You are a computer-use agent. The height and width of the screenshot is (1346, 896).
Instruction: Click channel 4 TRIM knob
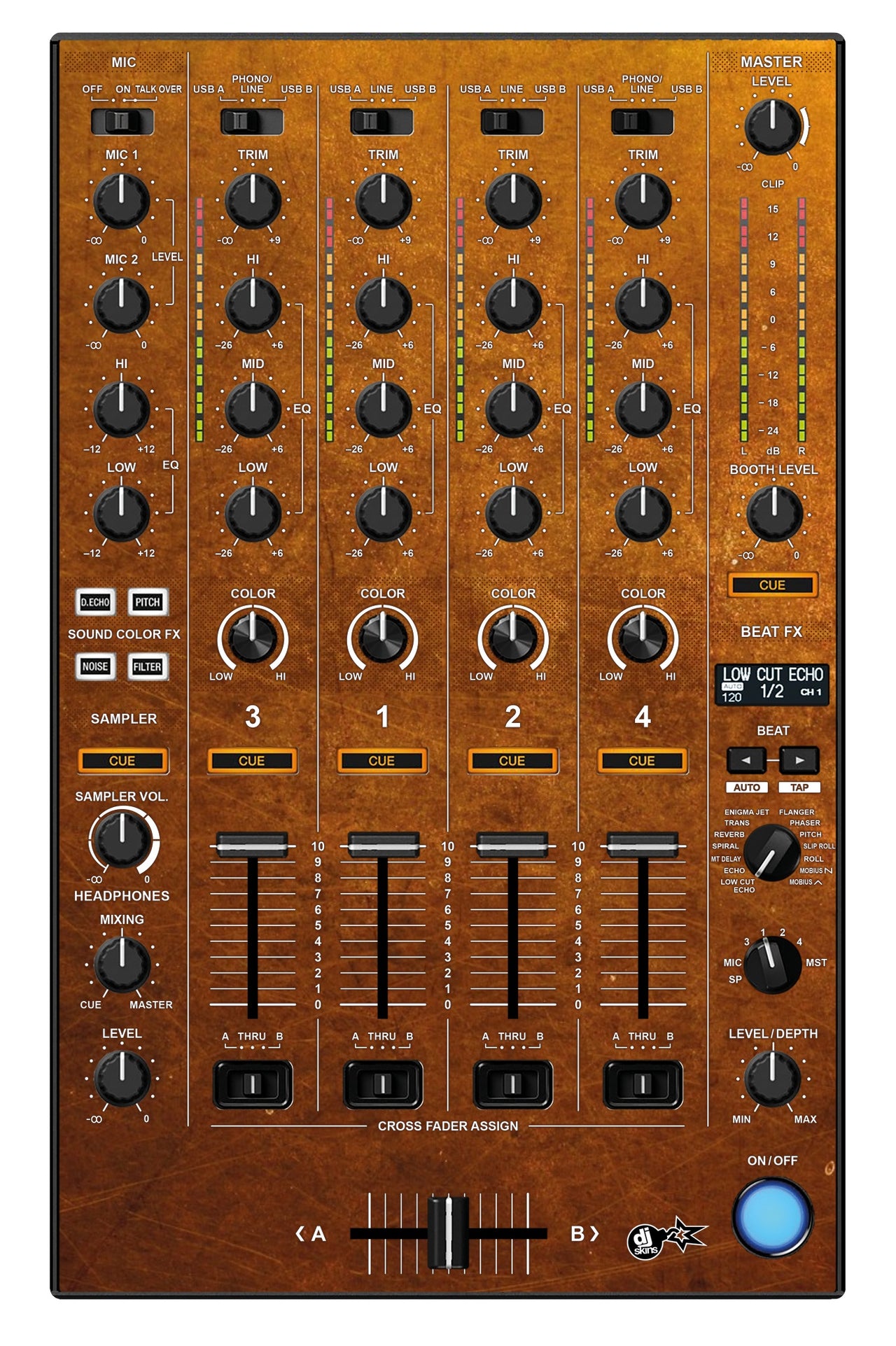[643, 201]
